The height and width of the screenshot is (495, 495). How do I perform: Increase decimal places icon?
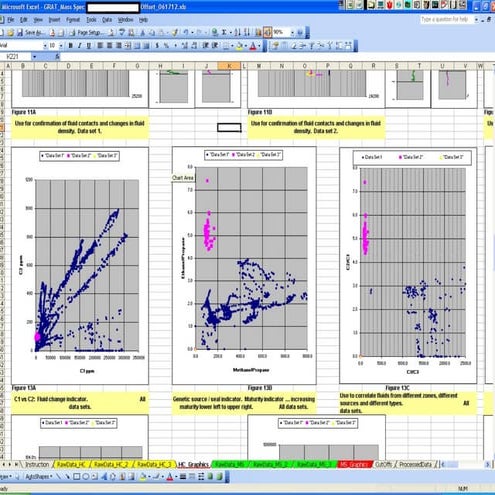pos(184,46)
